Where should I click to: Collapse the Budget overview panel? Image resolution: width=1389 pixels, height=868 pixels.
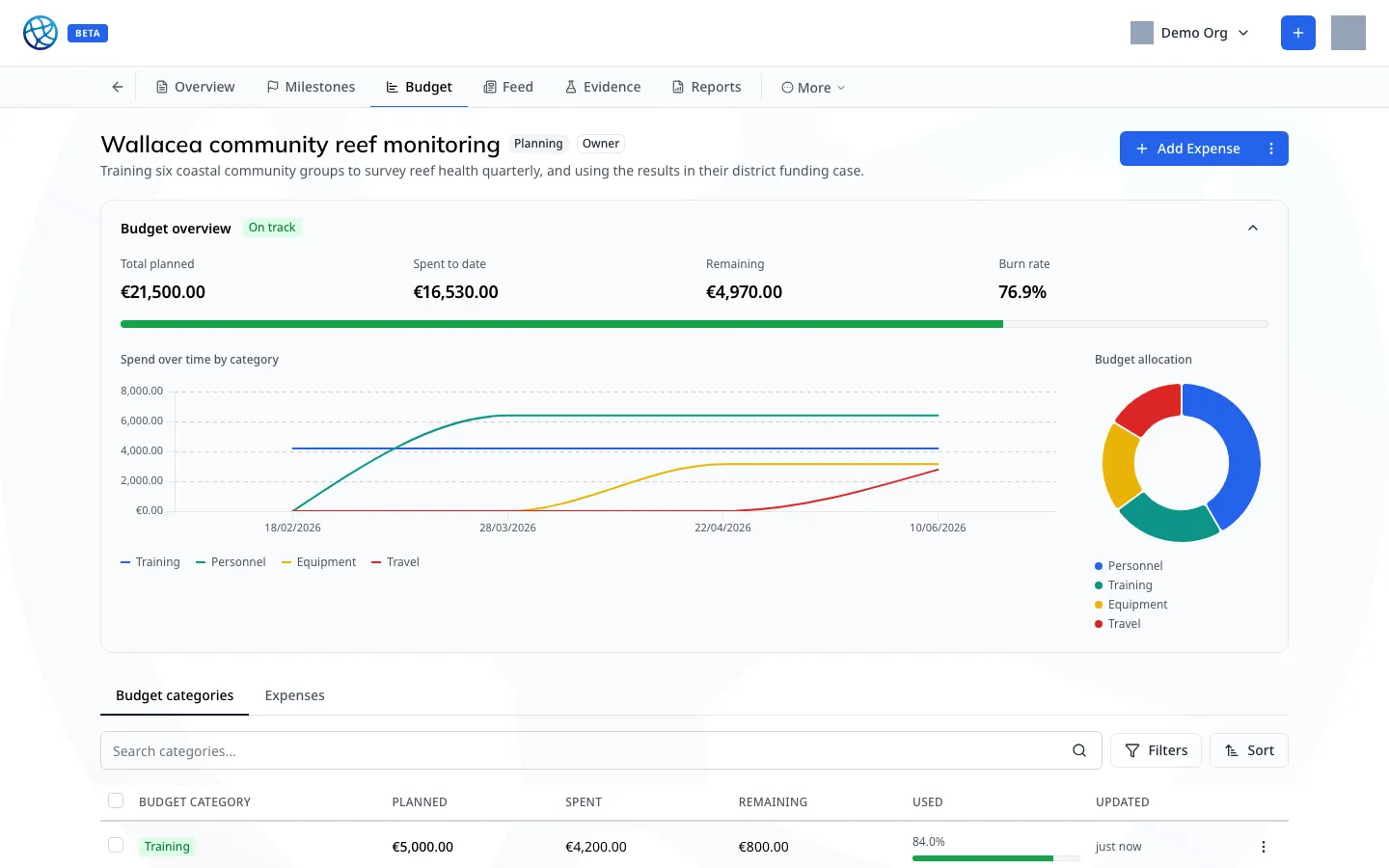[1253, 228]
